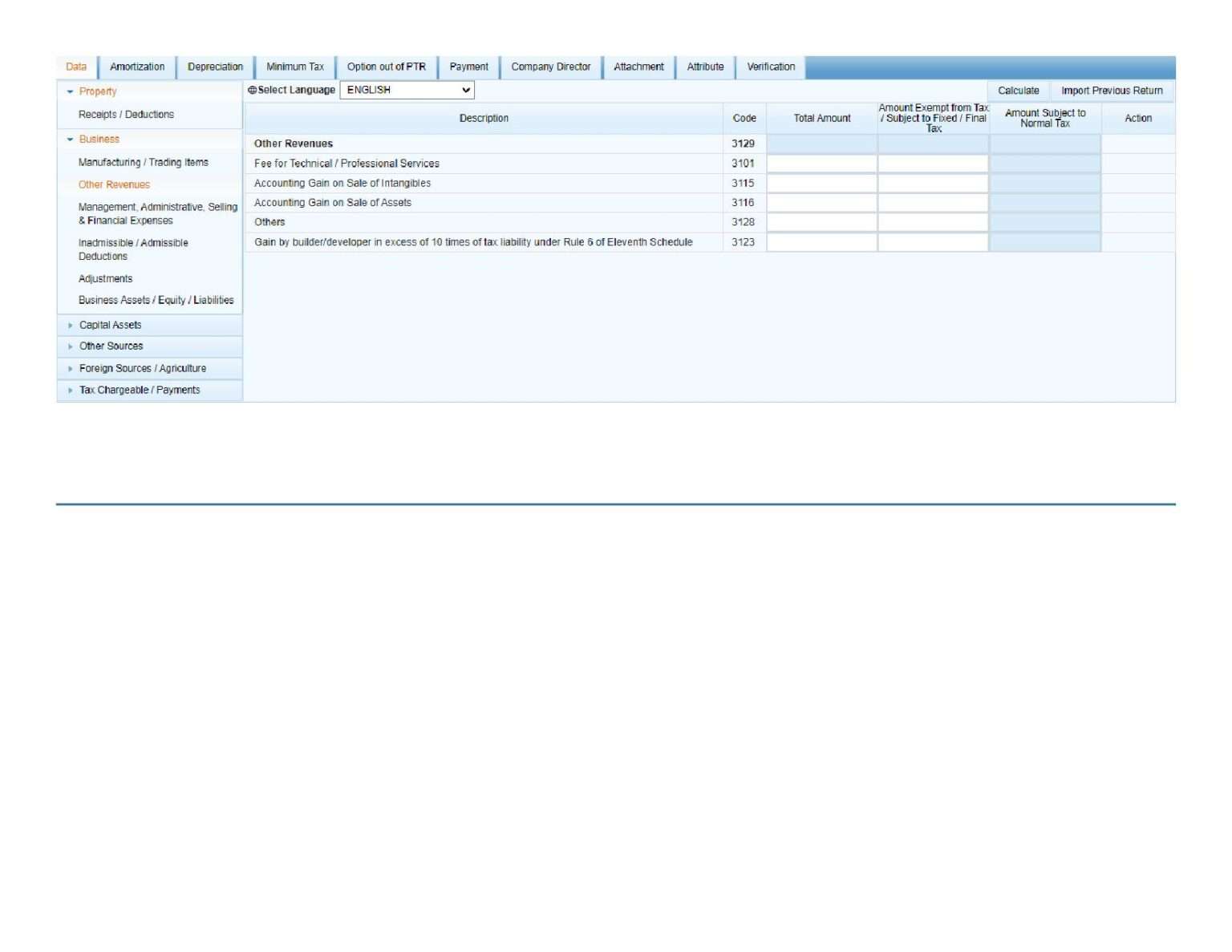Image resolution: width=1232 pixels, height=952 pixels.
Task: Click Import Previous Return button
Action: [x=1112, y=91]
